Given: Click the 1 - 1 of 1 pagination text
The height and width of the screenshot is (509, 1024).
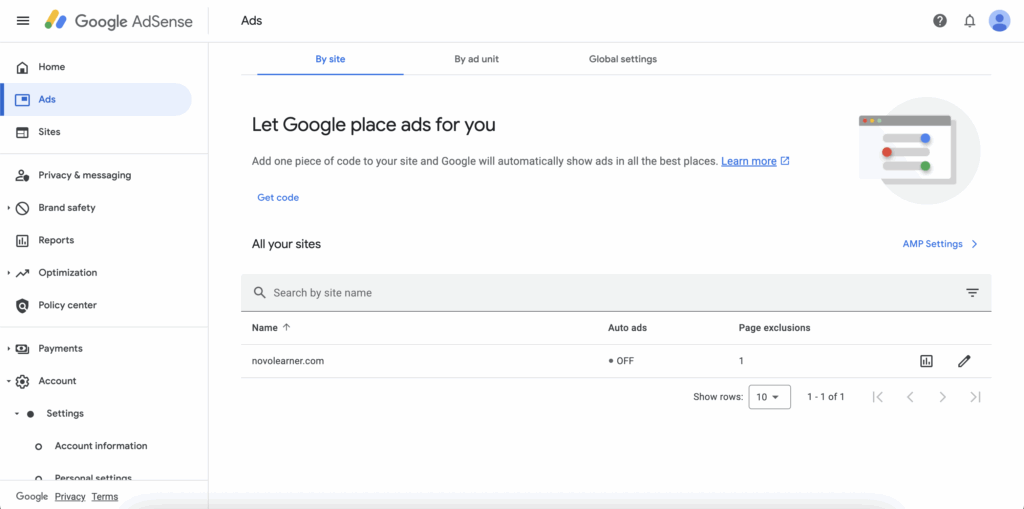Looking at the screenshot, I should pyautogui.click(x=826, y=397).
